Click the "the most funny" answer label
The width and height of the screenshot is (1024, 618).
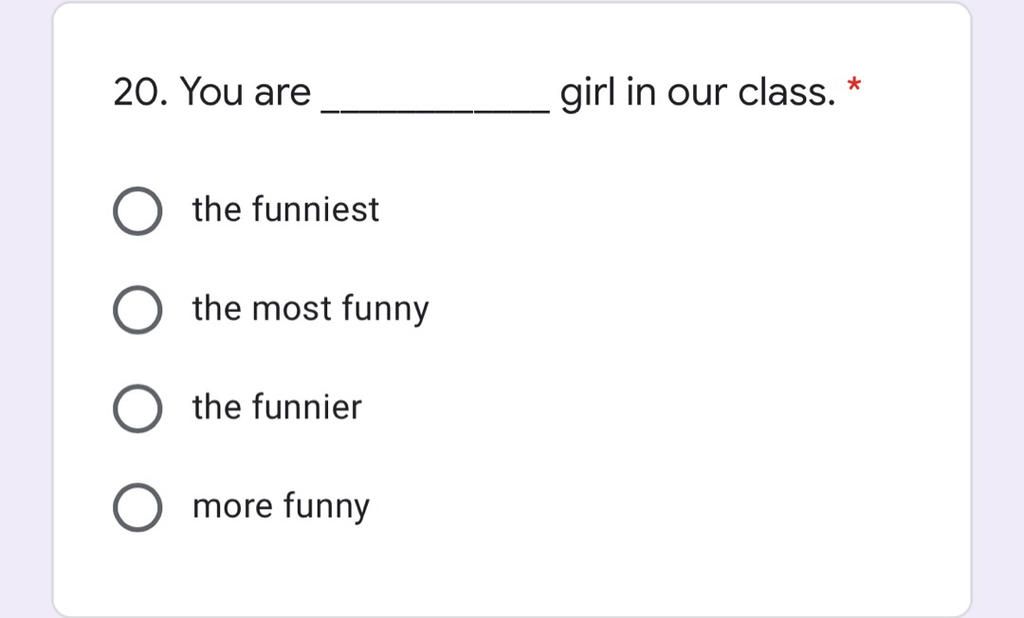[x=310, y=310]
